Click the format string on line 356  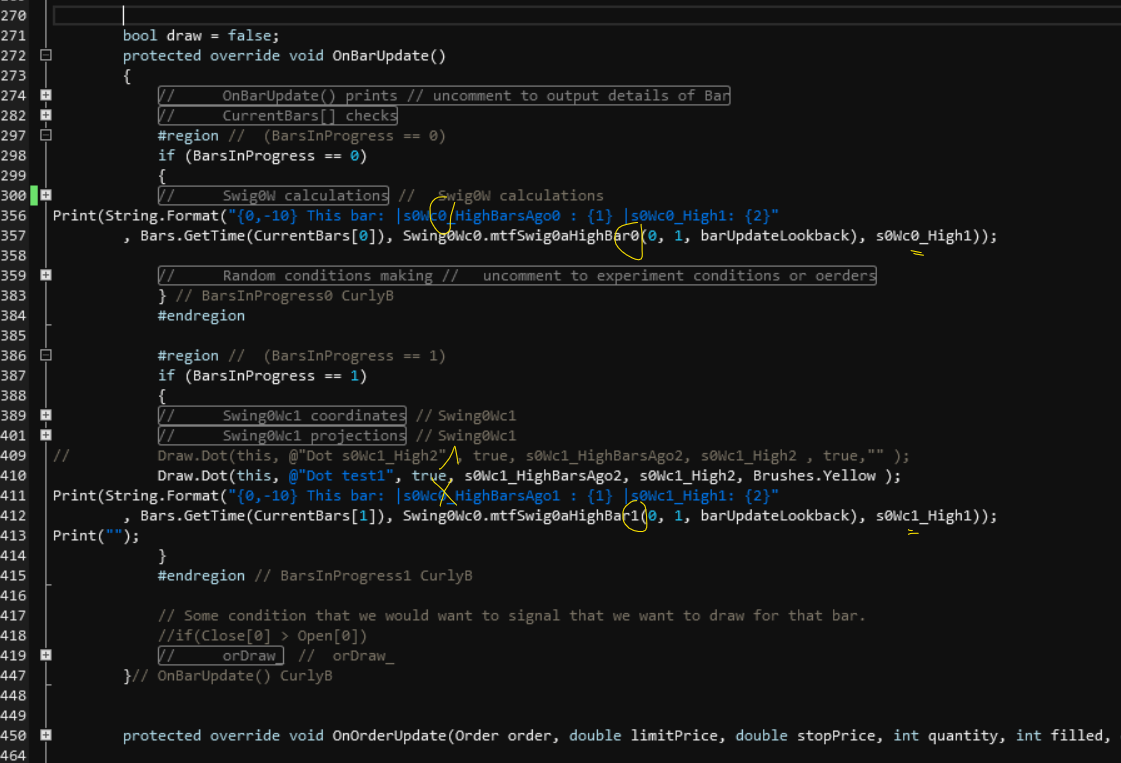503,216
